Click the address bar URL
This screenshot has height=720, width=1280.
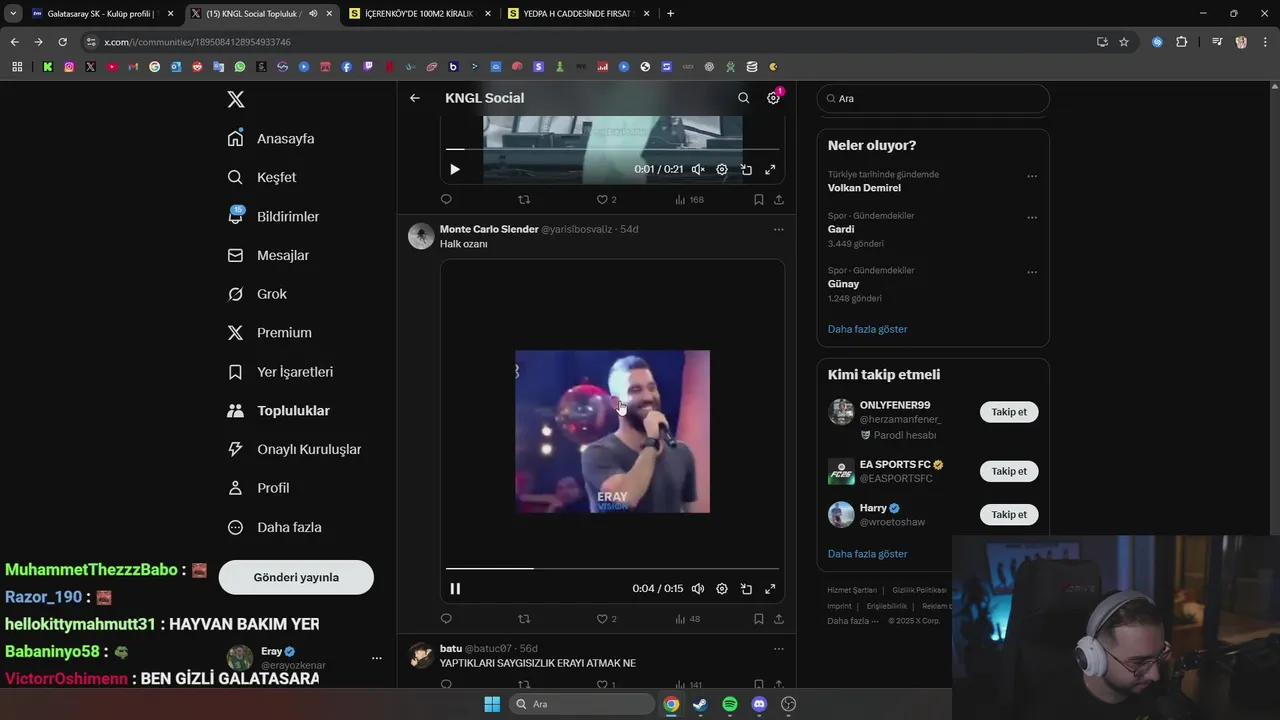coord(197,42)
